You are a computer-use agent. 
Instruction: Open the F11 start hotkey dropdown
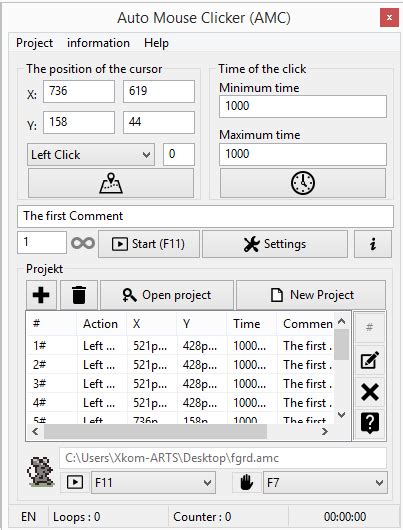pos(153,483)
